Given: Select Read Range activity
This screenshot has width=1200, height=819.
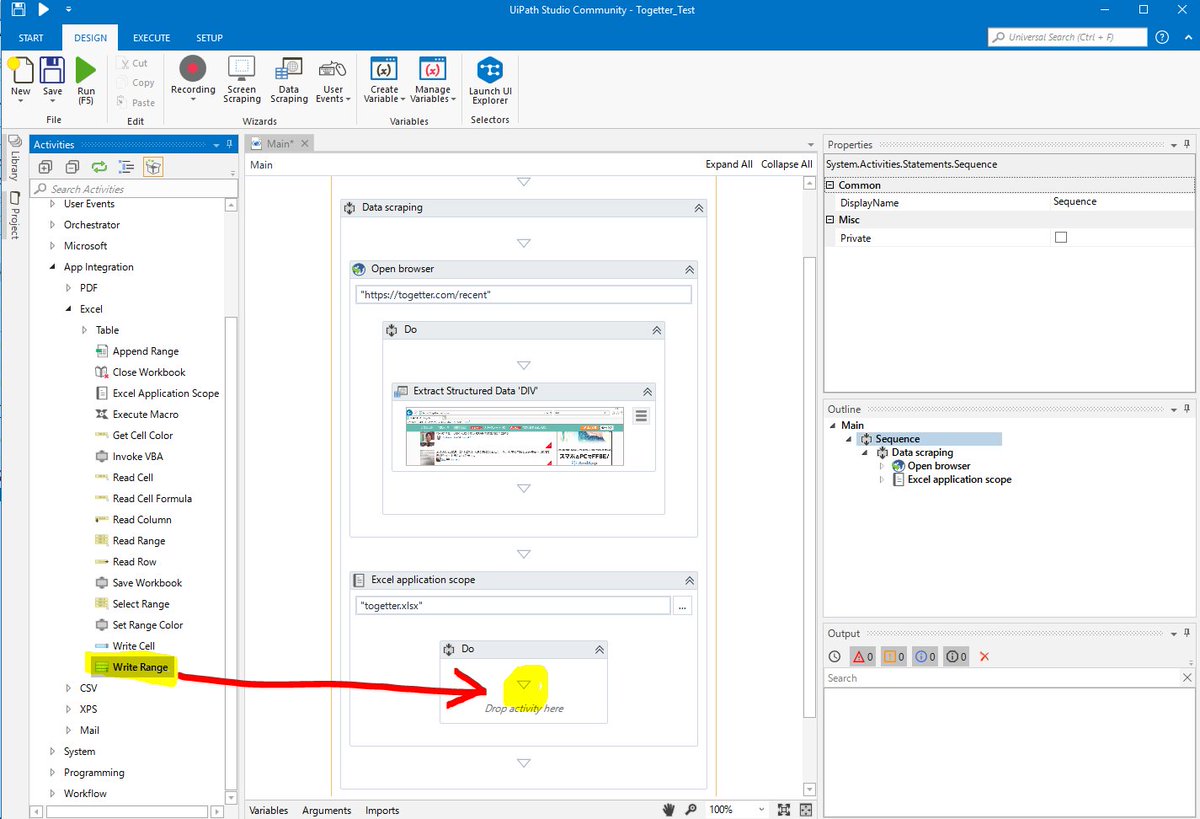Looking at the screenshot, I should 138,540.
